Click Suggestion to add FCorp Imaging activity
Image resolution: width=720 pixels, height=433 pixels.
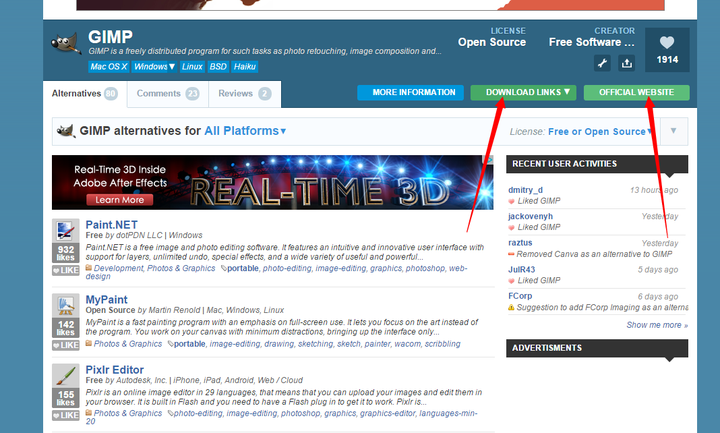tap(602, 308)
